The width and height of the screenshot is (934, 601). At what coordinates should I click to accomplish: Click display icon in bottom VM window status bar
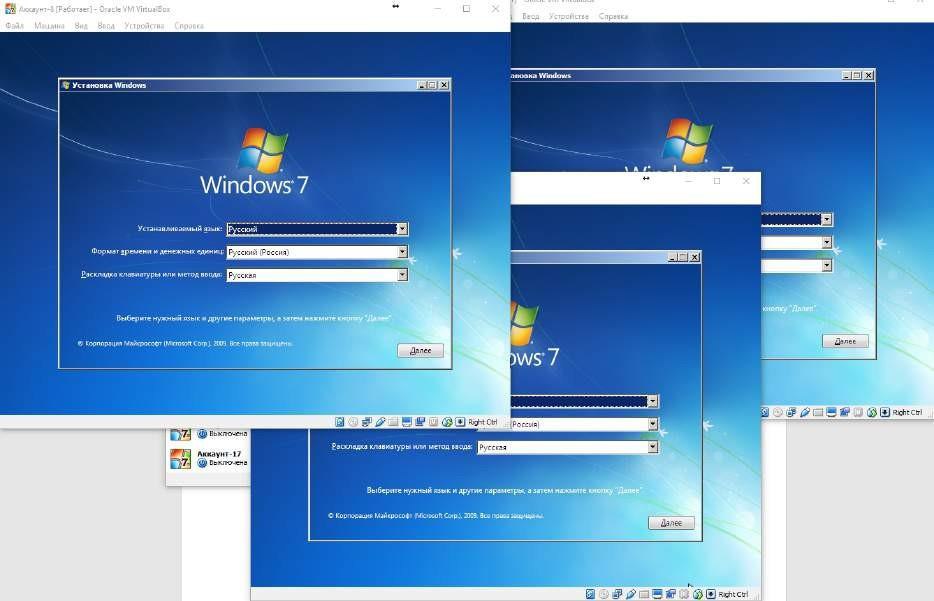tap(658, 594)
